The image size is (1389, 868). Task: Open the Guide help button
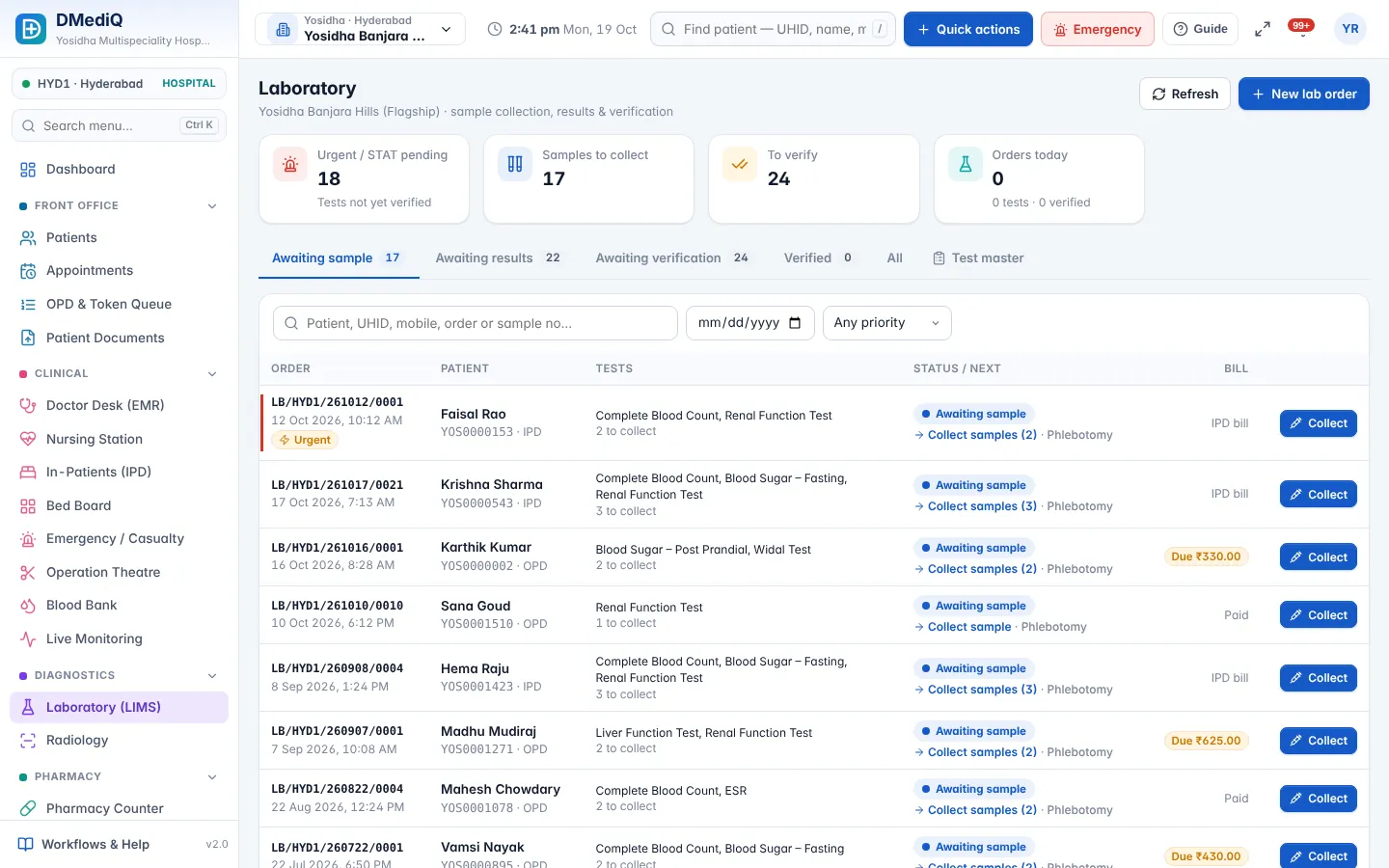[x=1201, y=29]
